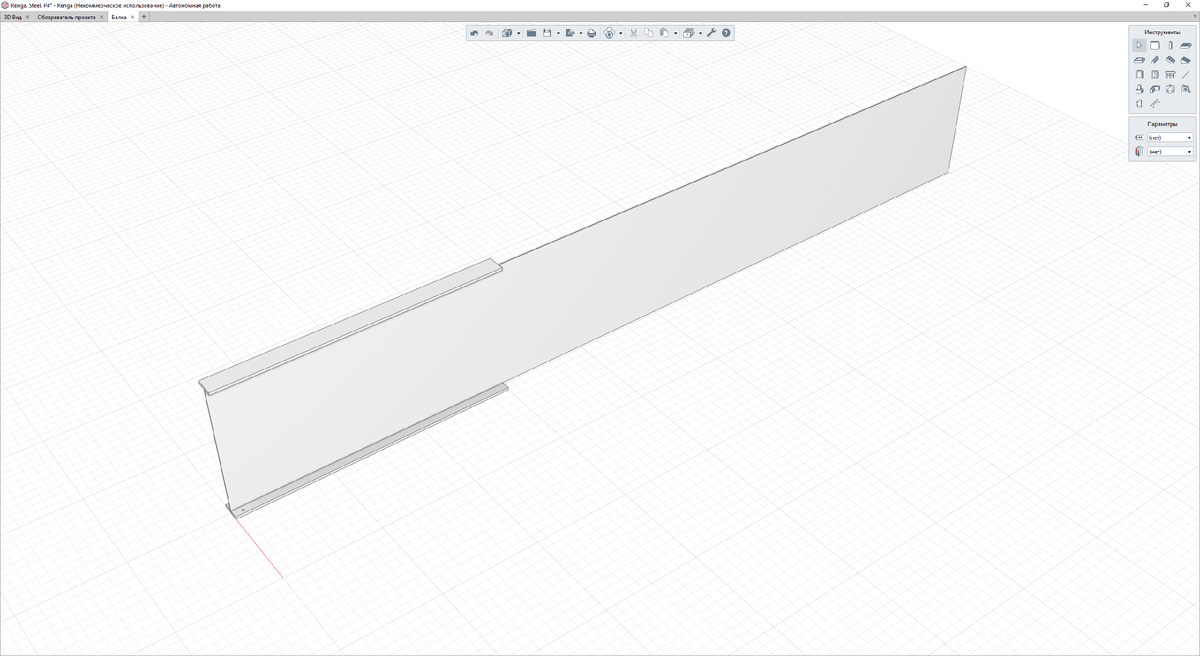Viewport: 1200px width, 656px height.
Task: Select the table-shaped frame tool
Action: [x=1170, y=75]
